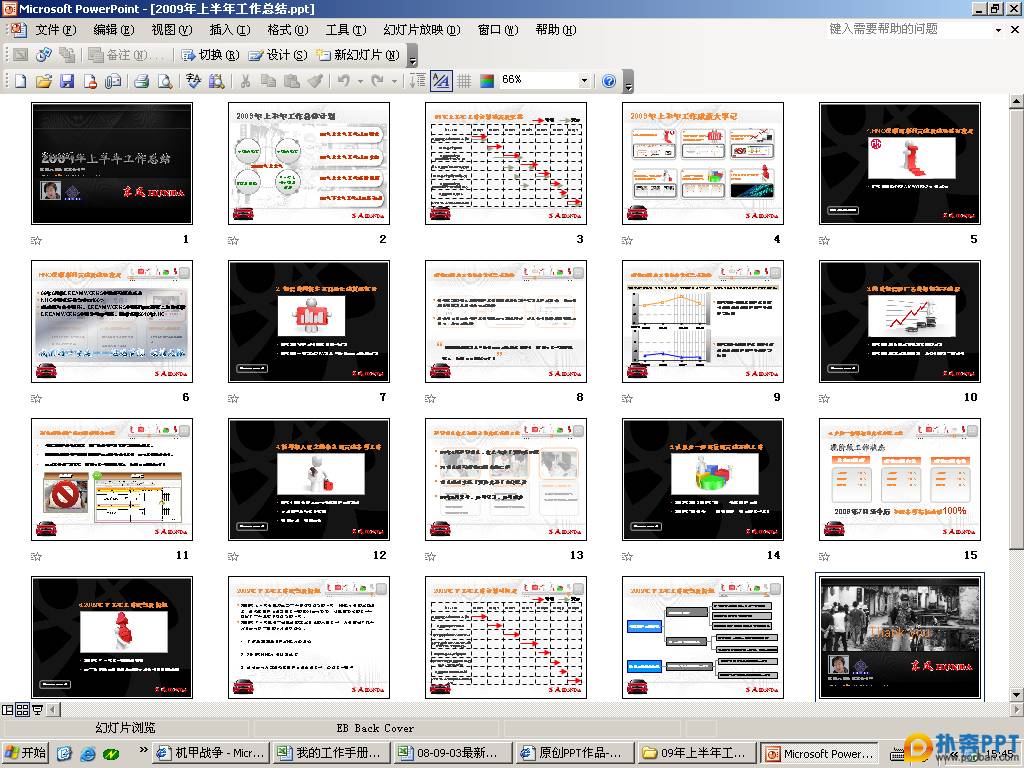1024x768 pixels.
Task: Expand hidden quick launch icons with the chevron
Action: coord(144,750)
